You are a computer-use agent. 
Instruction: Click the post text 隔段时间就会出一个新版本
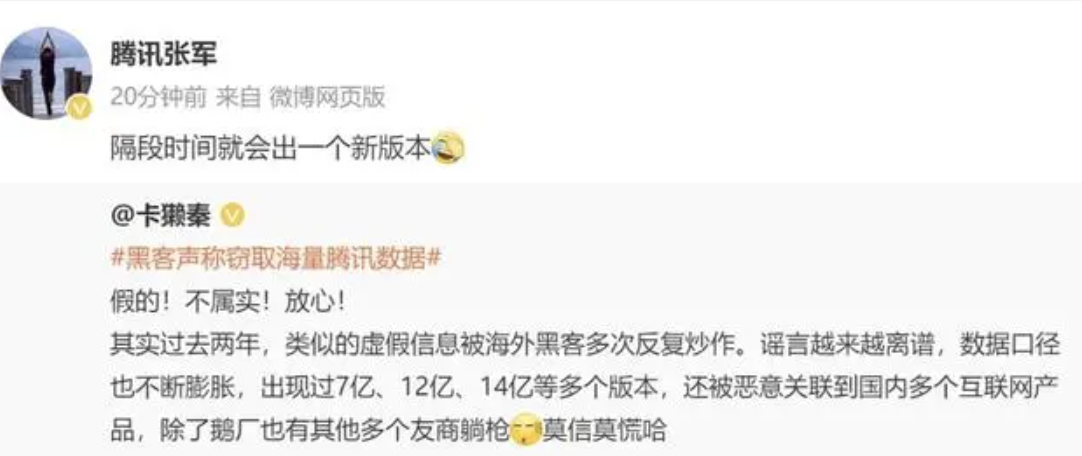click(271, 148)
